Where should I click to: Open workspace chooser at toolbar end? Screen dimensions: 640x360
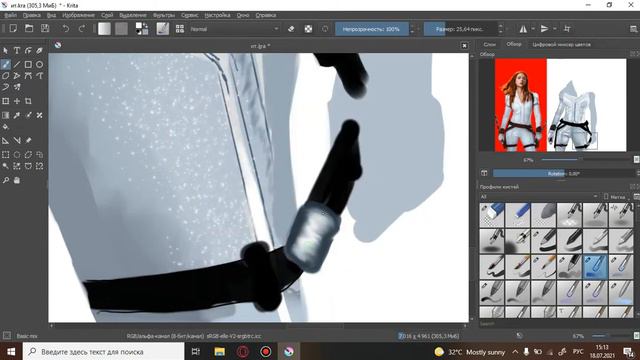(633, 29)
